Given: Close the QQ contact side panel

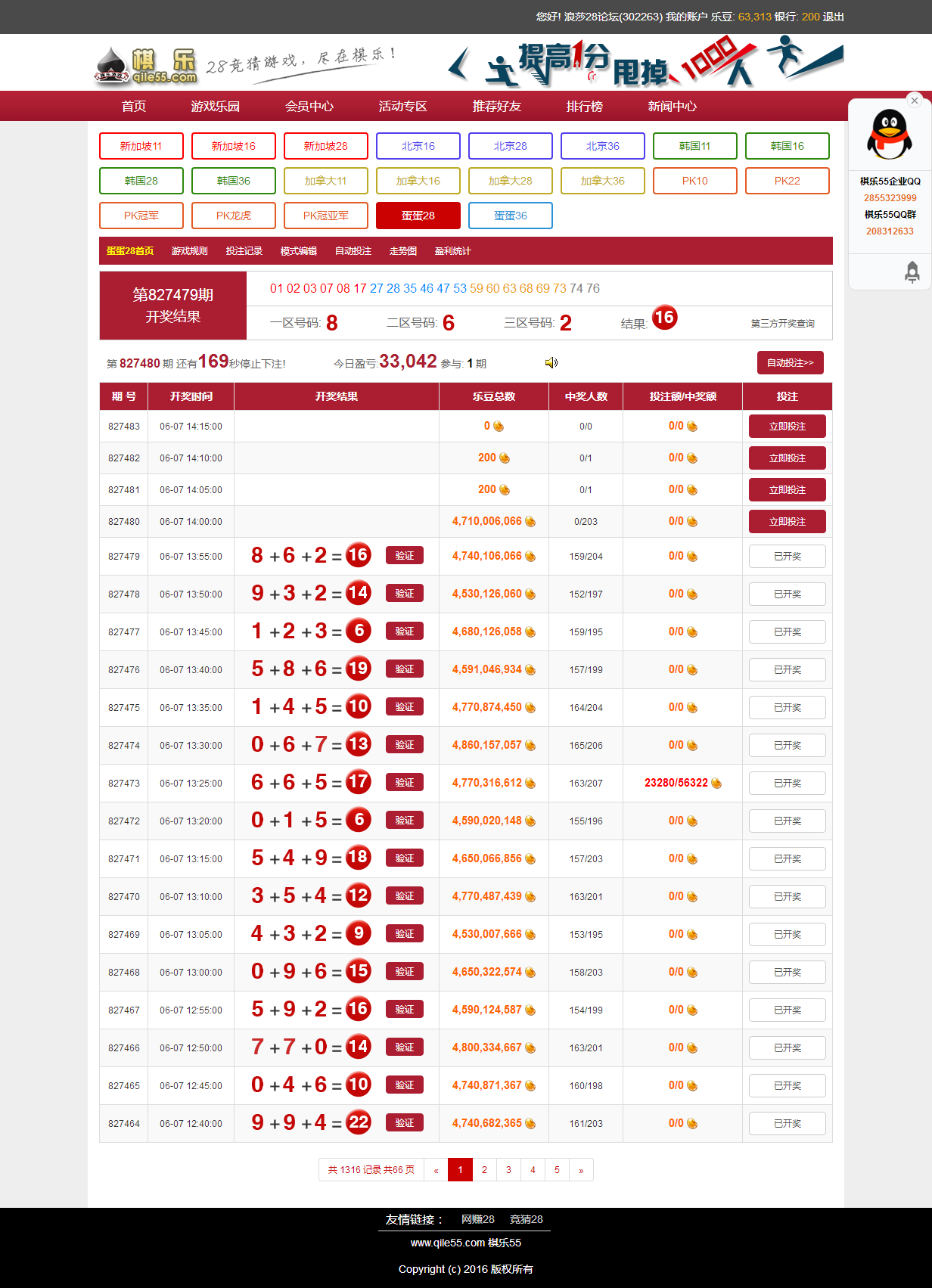Looking at the screenshot, I should click(915, 101).
